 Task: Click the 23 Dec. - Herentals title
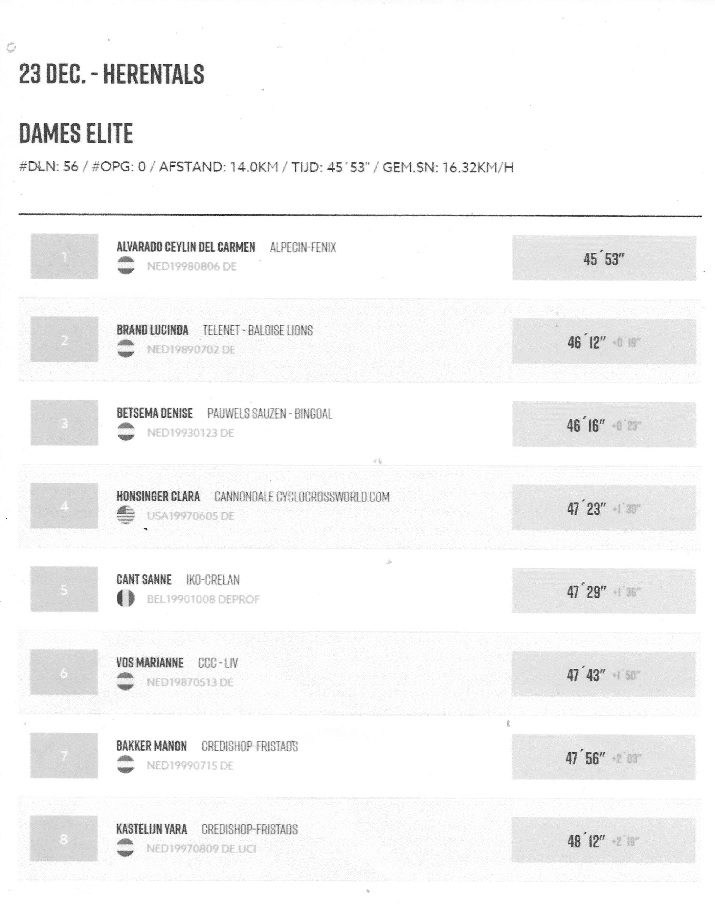point(111,75)
